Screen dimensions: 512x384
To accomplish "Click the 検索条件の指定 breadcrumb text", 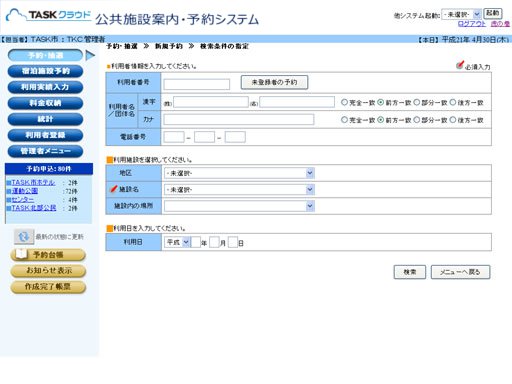I will 224,46.
